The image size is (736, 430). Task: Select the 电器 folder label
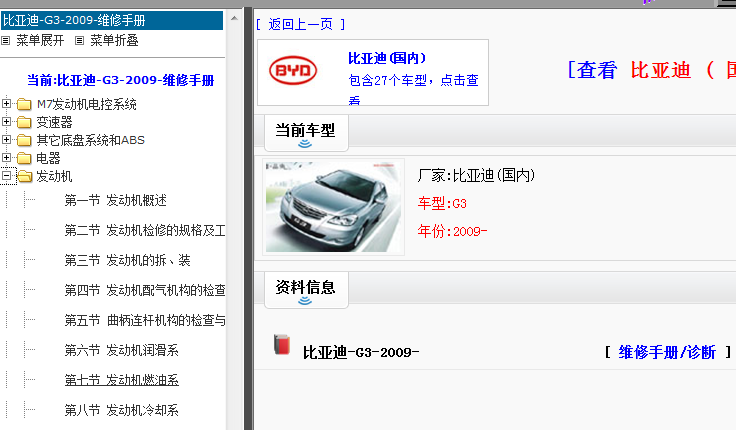48,159
